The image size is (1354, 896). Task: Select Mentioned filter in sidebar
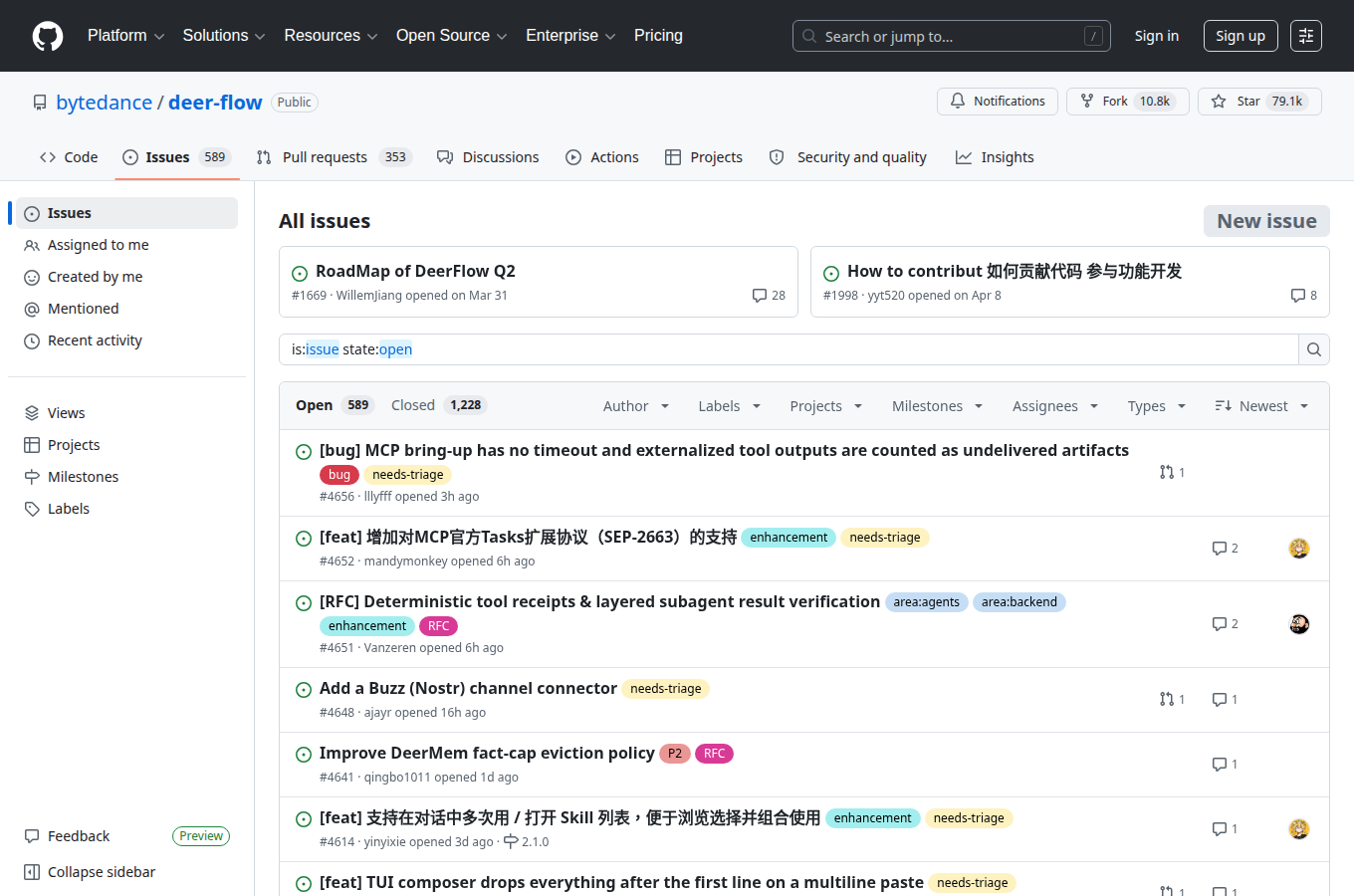[126, 309]
